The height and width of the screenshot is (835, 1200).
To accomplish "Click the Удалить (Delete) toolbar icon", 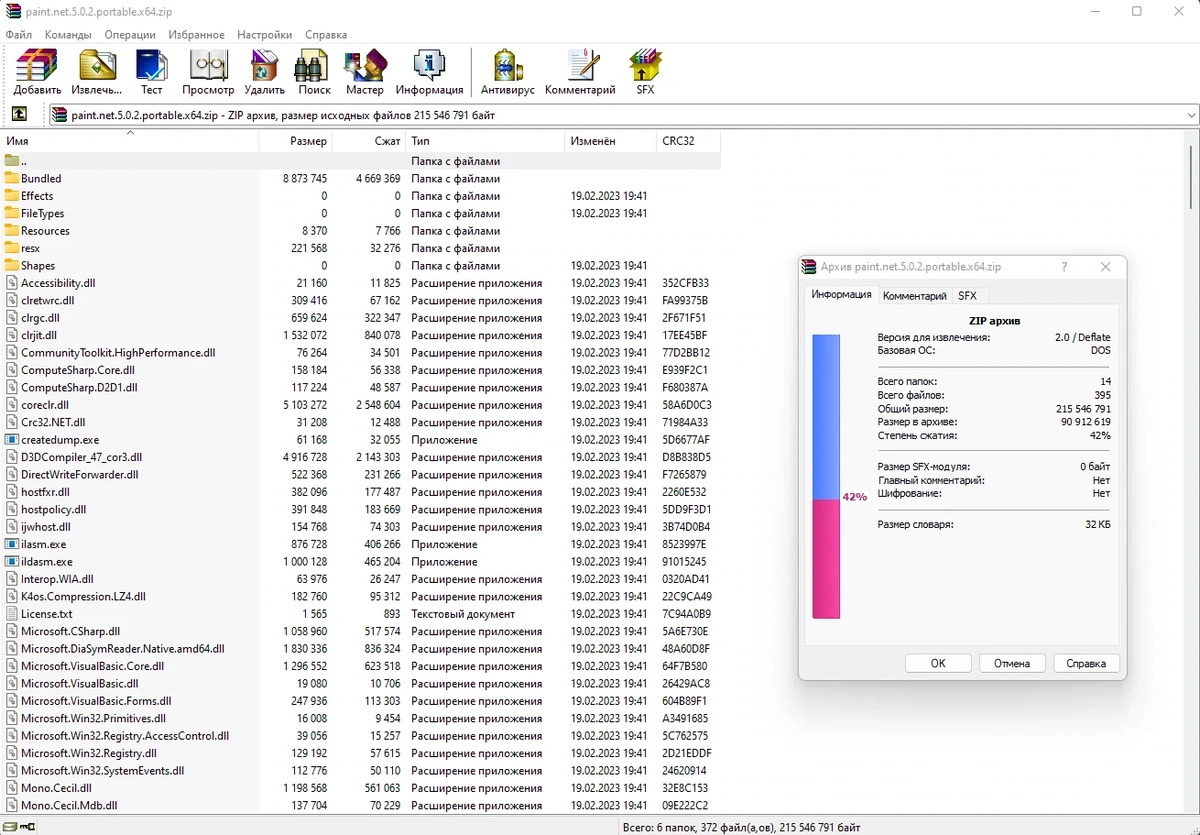I will tap(264, 65).
